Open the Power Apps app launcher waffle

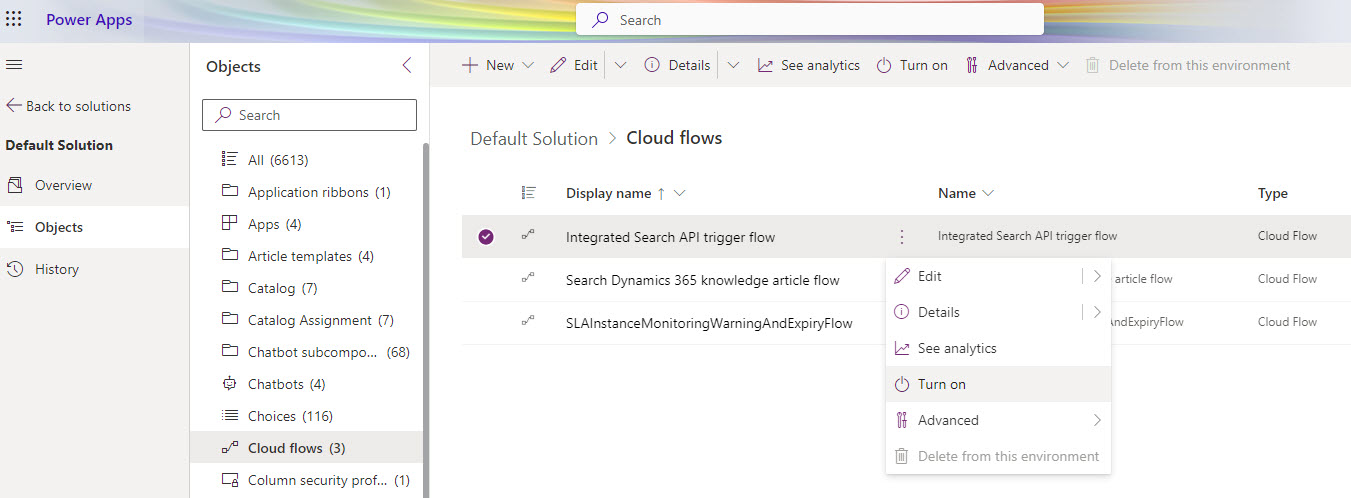point(14,20)
